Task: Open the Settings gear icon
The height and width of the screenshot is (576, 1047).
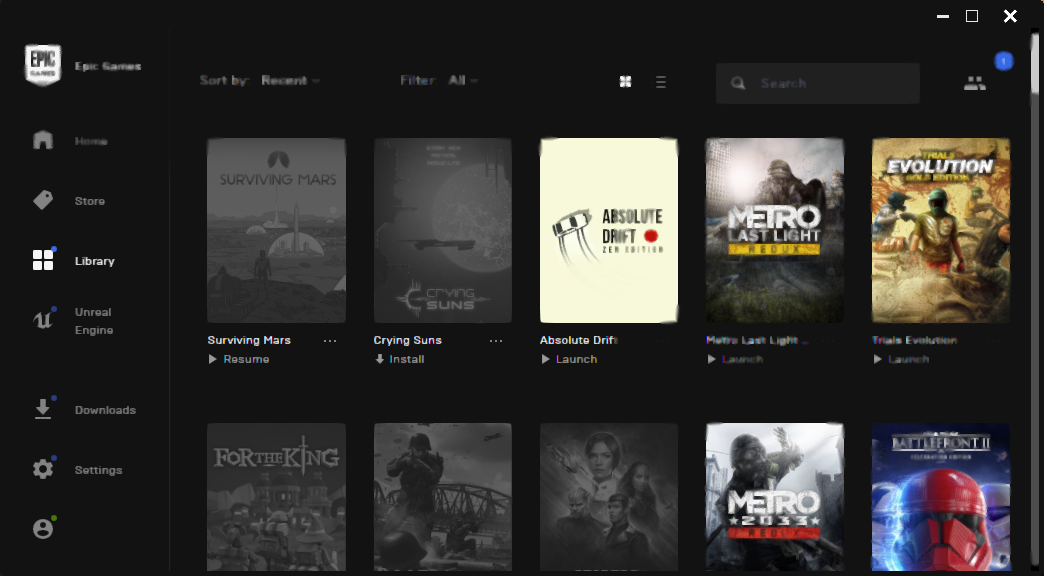Action: 43,469
